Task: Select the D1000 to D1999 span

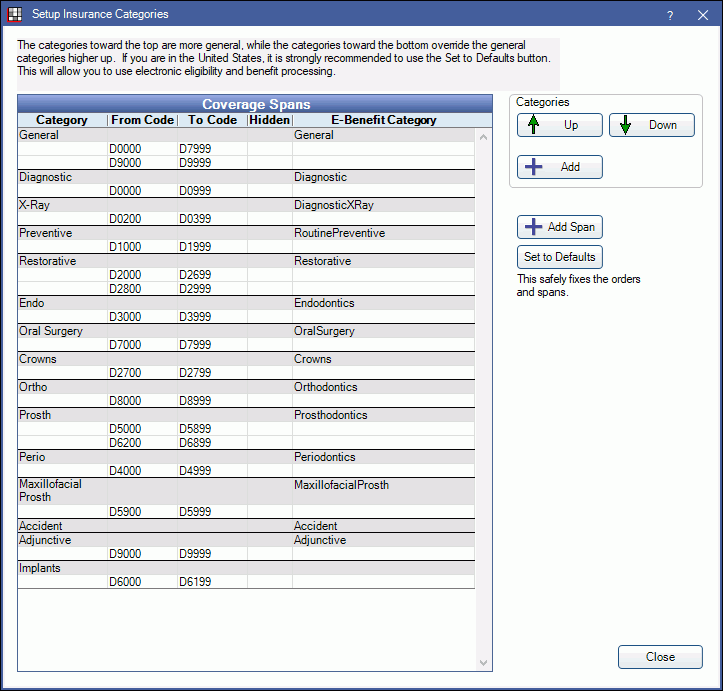Action: click(246, 247)
